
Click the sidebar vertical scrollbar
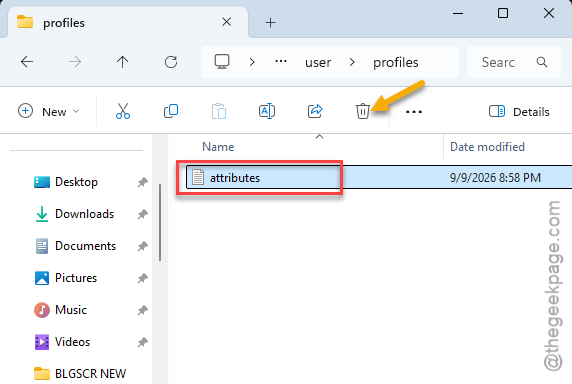pyautogui.click(x=160, y=222)
